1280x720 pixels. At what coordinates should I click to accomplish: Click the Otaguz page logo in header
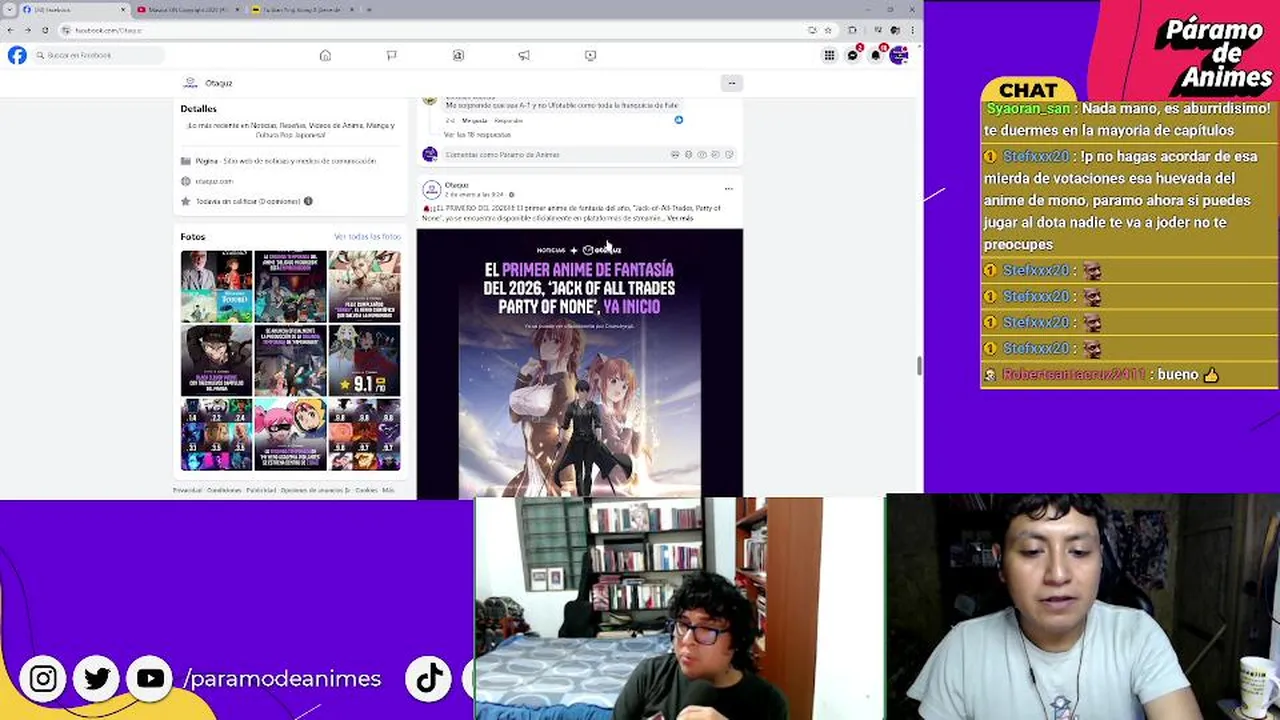click(191, 83)
